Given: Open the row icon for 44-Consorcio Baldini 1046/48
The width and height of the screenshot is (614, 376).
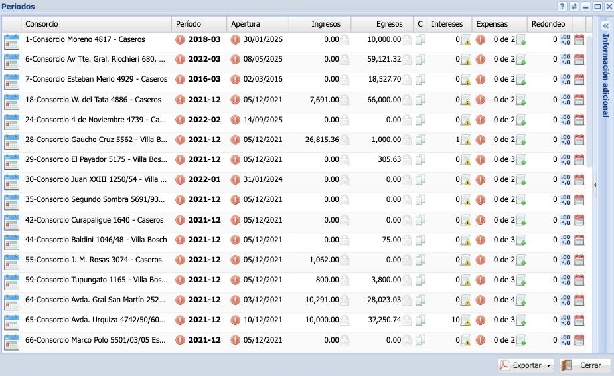Looking at the screenshot, I should click(x=11, y=242).
